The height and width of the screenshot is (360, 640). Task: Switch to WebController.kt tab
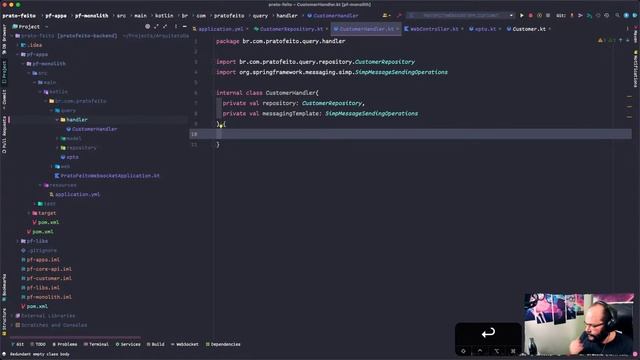tap(433, 29)
